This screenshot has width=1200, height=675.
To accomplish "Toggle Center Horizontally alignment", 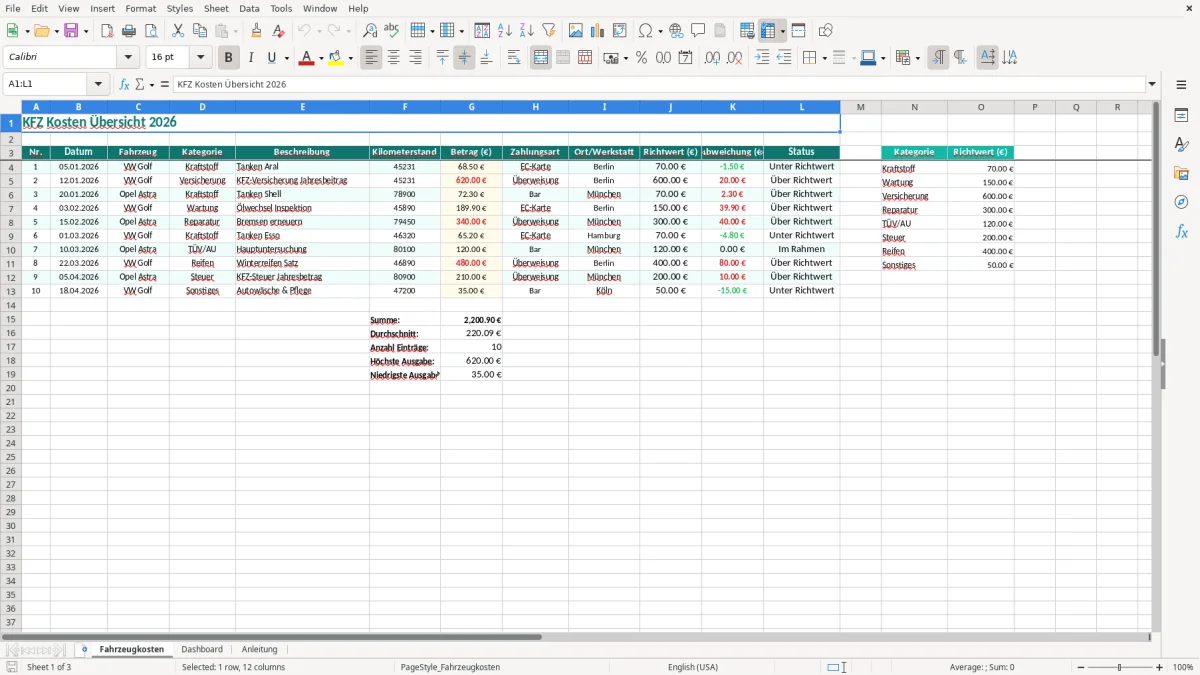I will pyautogui.click(x=393, y=58).
